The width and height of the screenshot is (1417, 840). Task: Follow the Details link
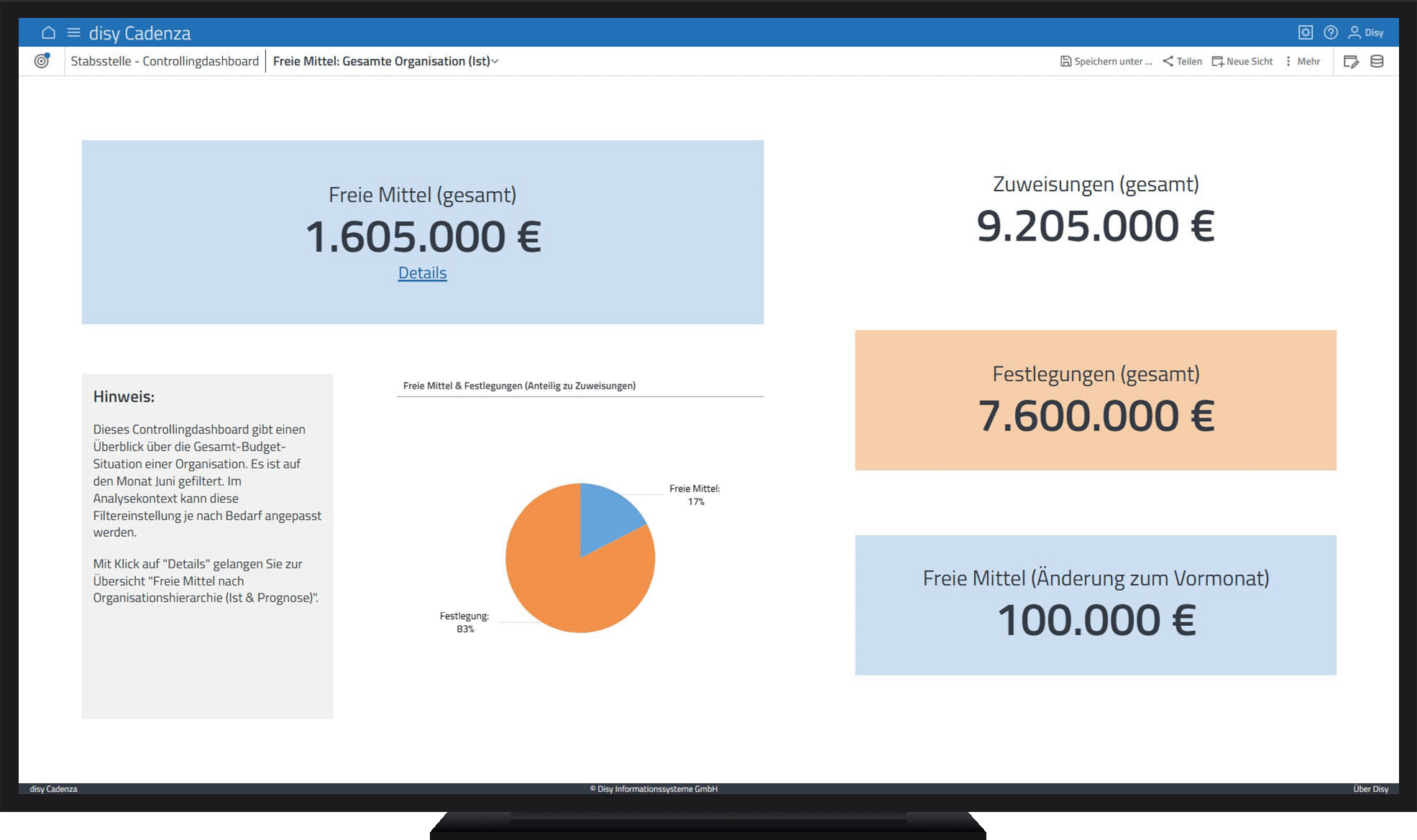pos(423,273)
